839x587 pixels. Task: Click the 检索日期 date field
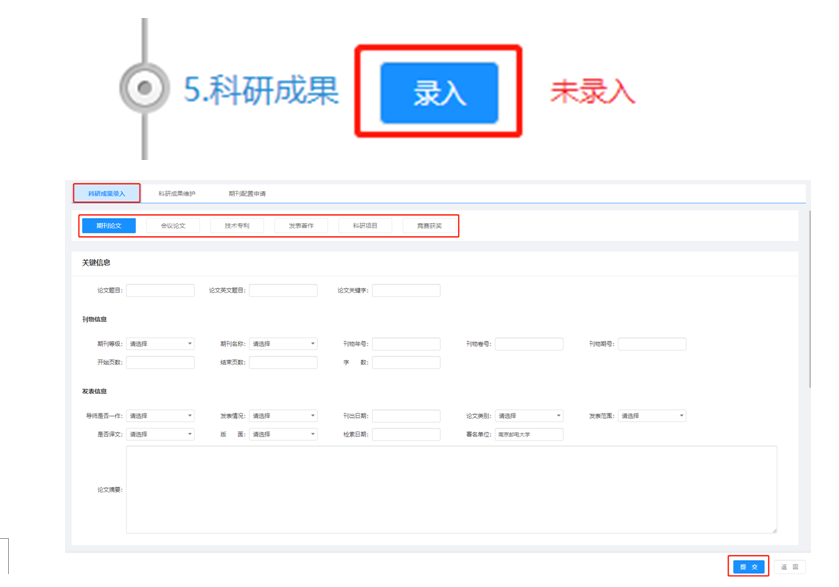(406, 434)
